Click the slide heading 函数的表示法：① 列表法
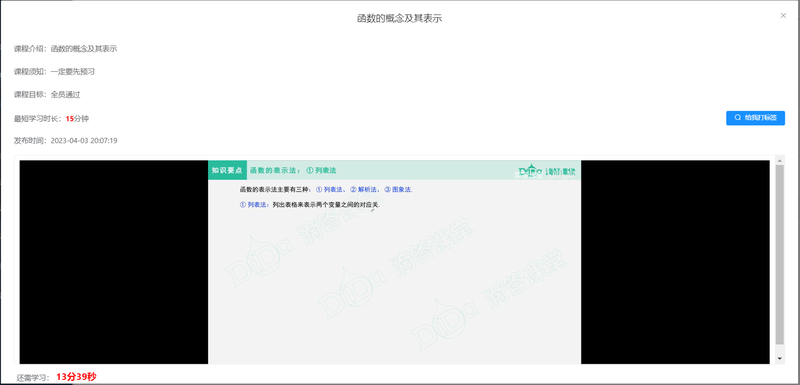Viewport: 800px width, 385px height. (x=293, y=170)
